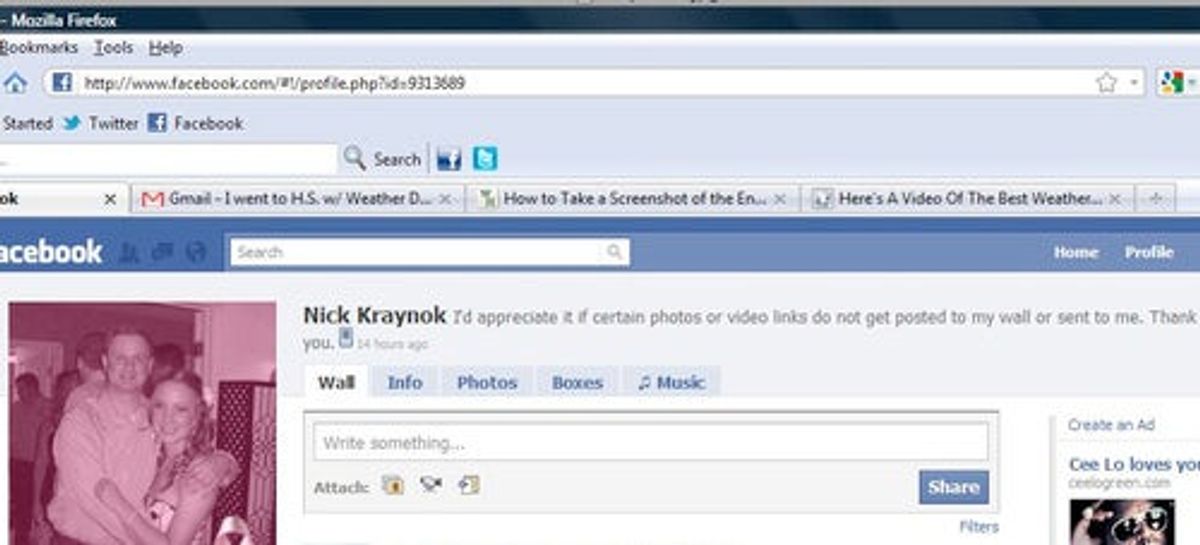Open the Tools menu
This screenshot has height=545, width=1200.
(x=113, y=47)
